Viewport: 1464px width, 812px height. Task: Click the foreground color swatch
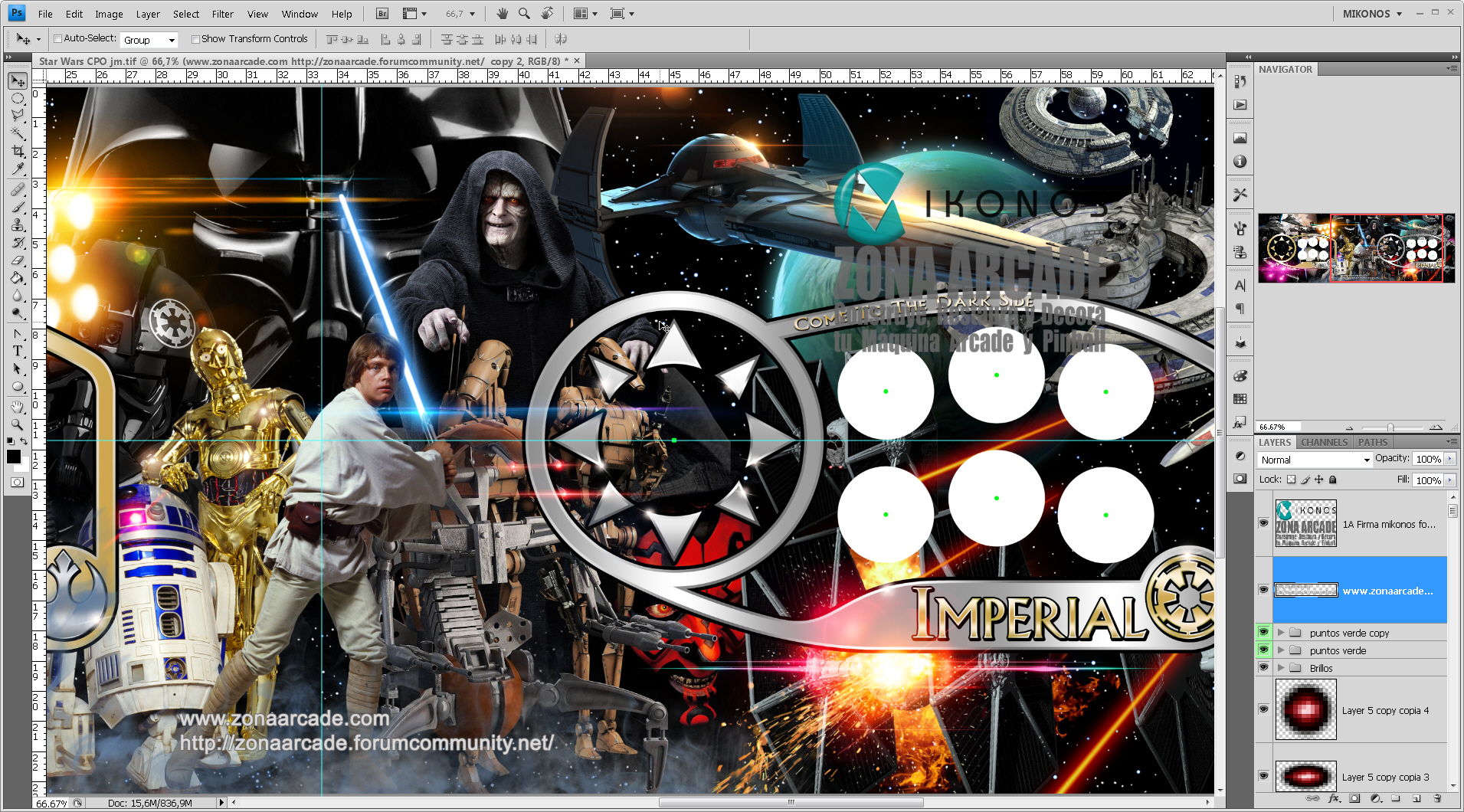coord(14,457)
